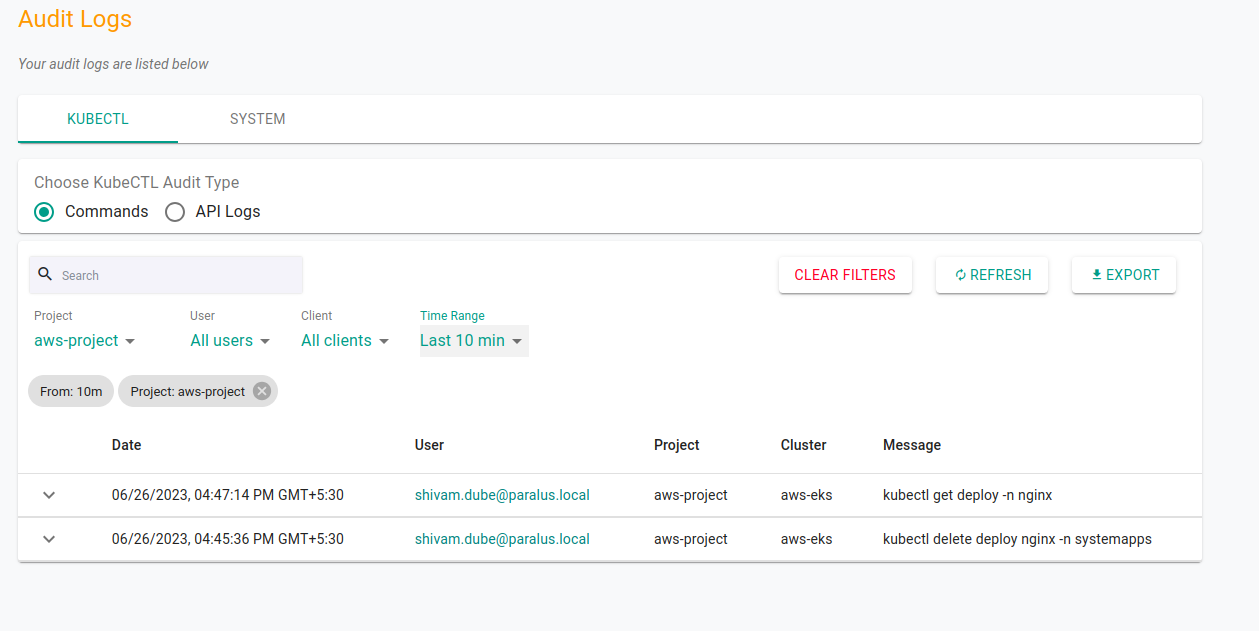Click the search magnifier icon

coord(45,274)
